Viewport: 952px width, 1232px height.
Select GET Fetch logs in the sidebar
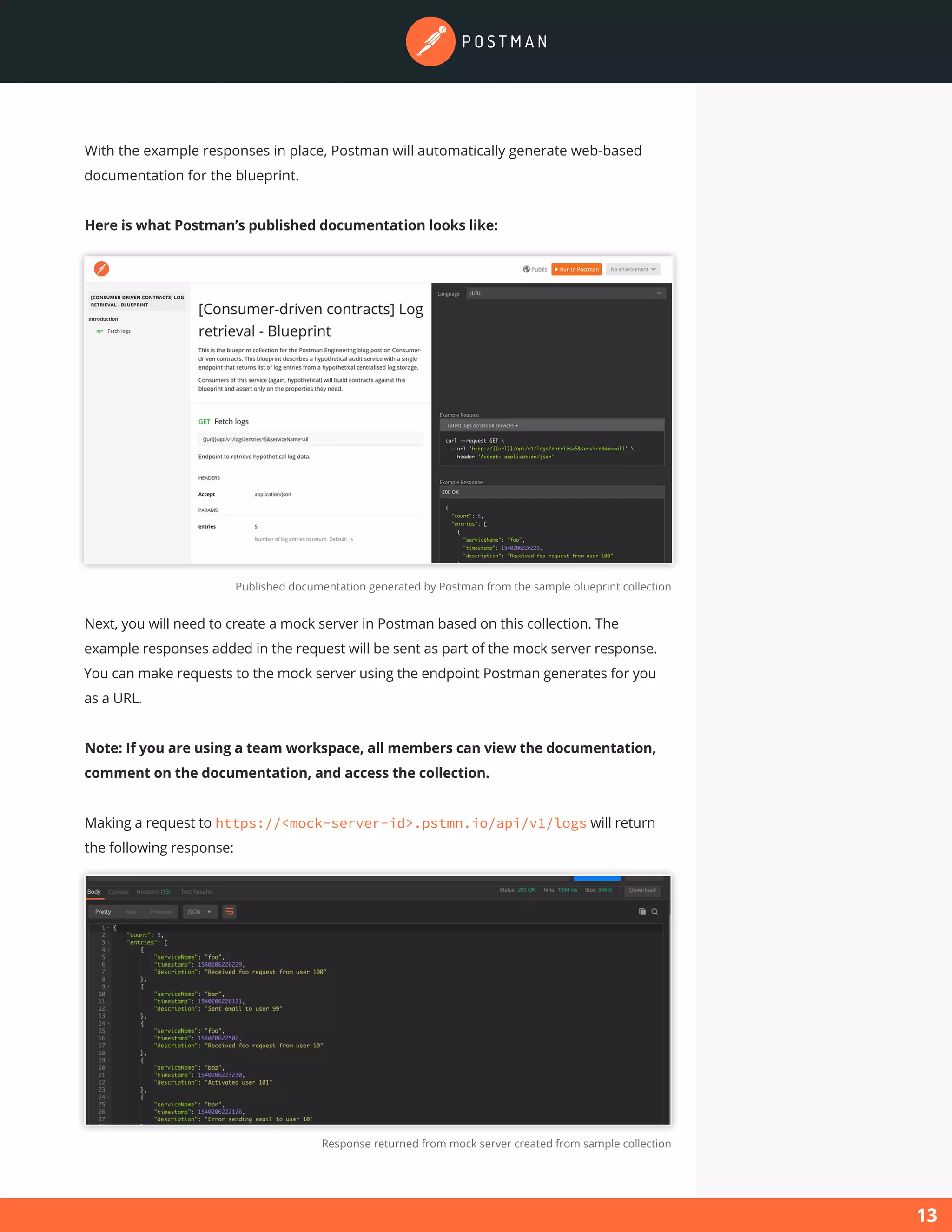click(x=113, y=331)
